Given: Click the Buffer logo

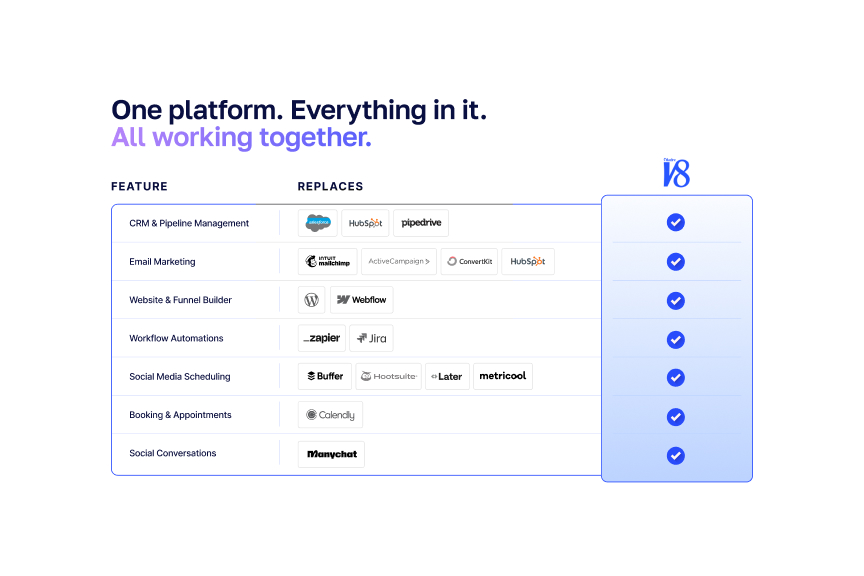Looking at the screenshot, I should (325, 376).
